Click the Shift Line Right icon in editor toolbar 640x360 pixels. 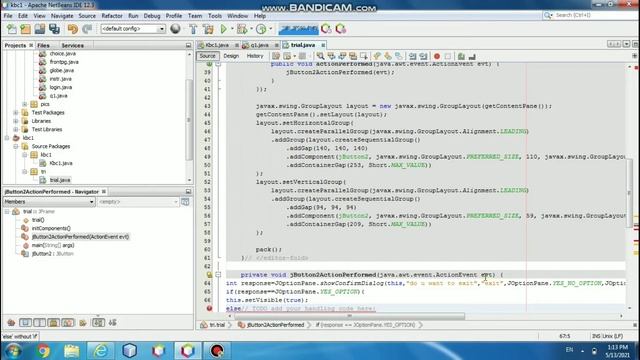tap(423, 56)
